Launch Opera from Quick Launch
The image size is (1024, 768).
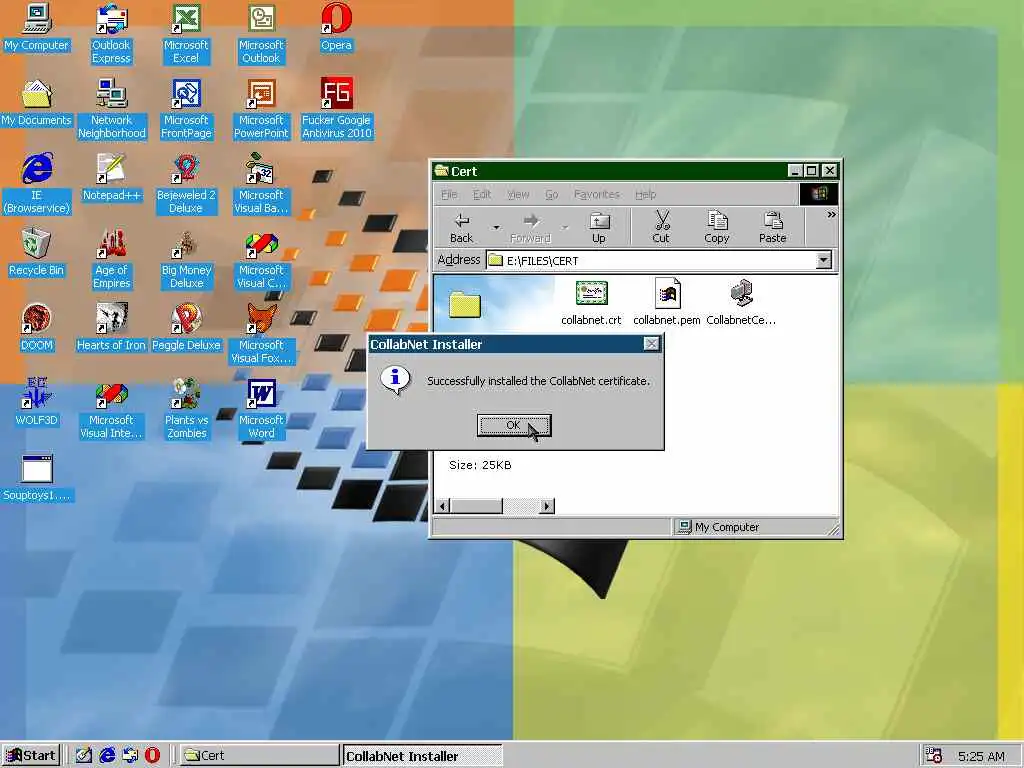click(x=152, y=756)
